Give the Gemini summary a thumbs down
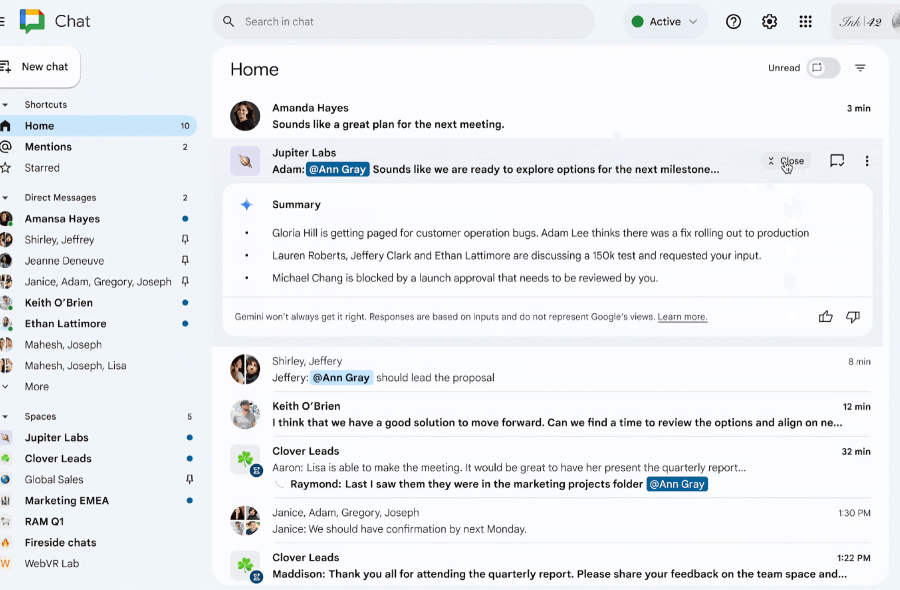 pos(853,316)
